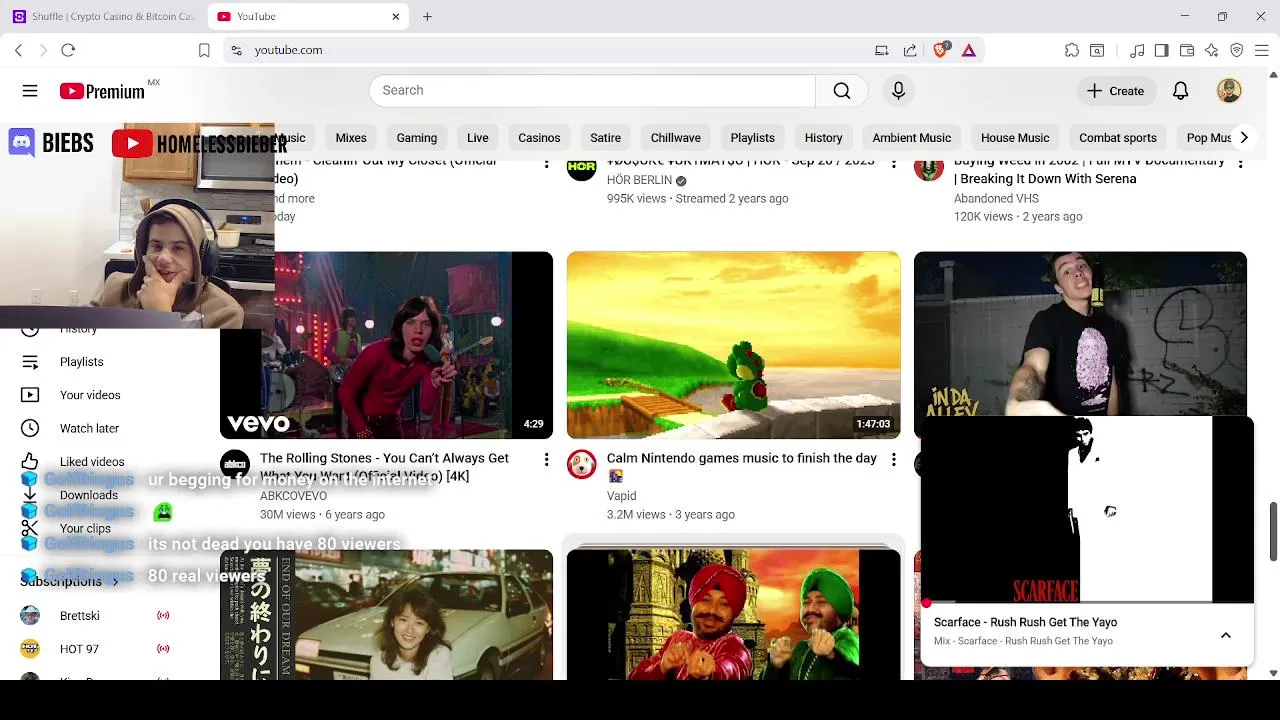1280x720 pixels.
Task: Start voice search with microphone
Action: pyautogui.click(x=898, y=91)
